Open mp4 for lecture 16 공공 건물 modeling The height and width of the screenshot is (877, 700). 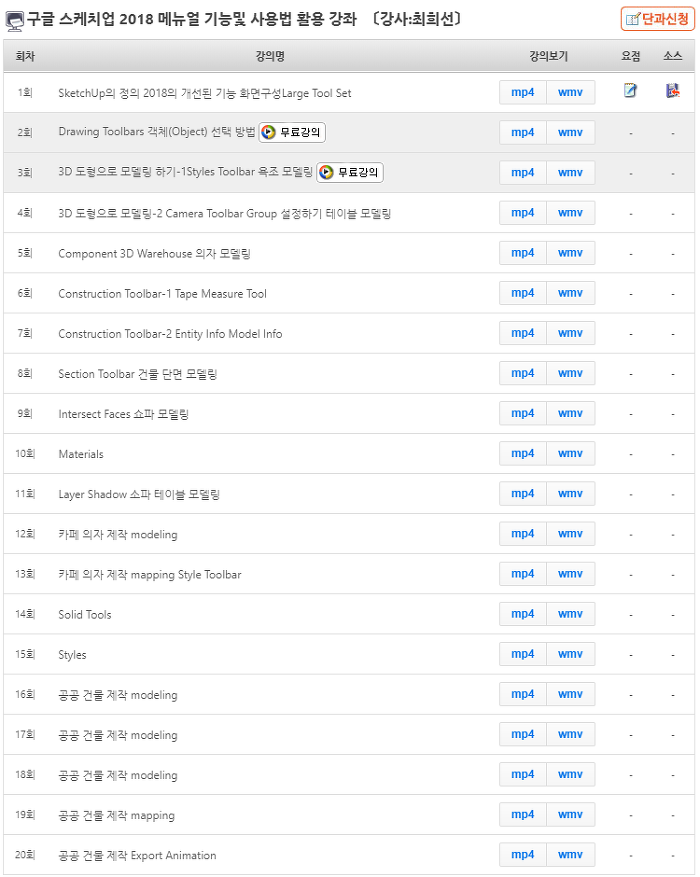523,694
